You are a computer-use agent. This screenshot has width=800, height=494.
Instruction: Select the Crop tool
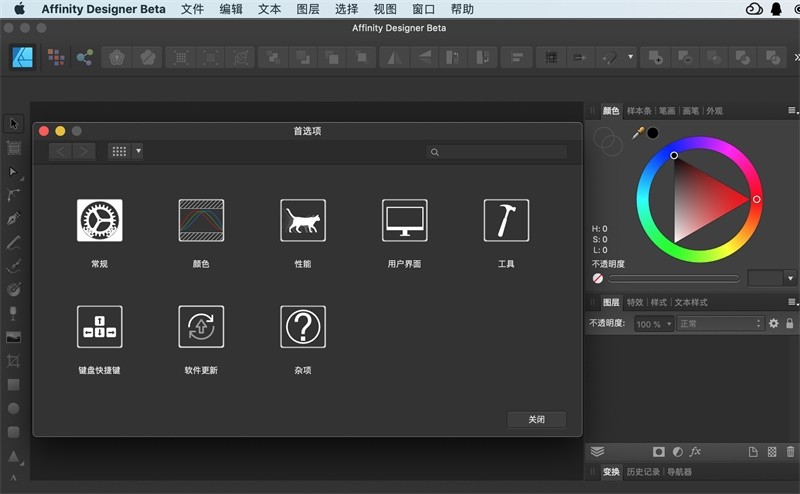pyautogui.click(x=14, y=361)
